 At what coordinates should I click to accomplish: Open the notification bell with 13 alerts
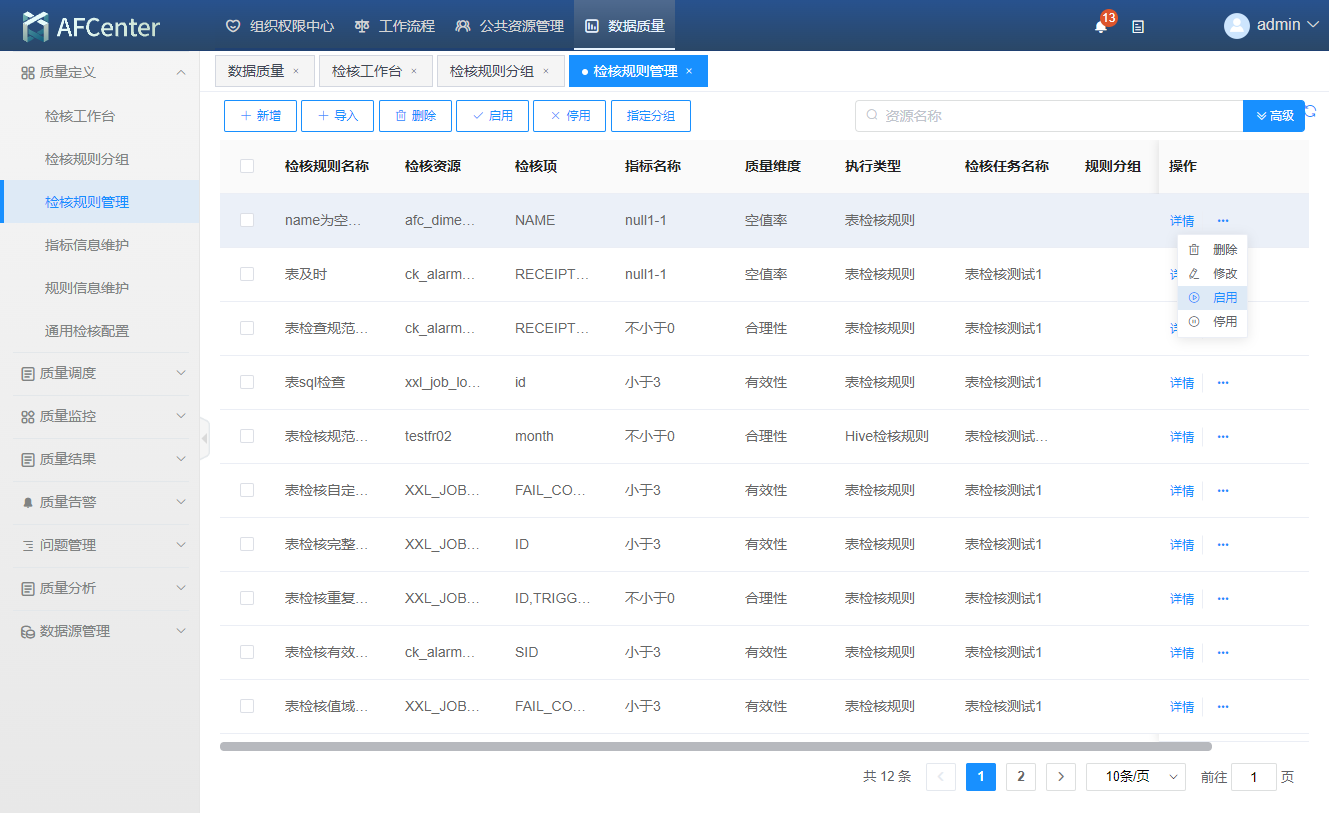pos(1101,27)
